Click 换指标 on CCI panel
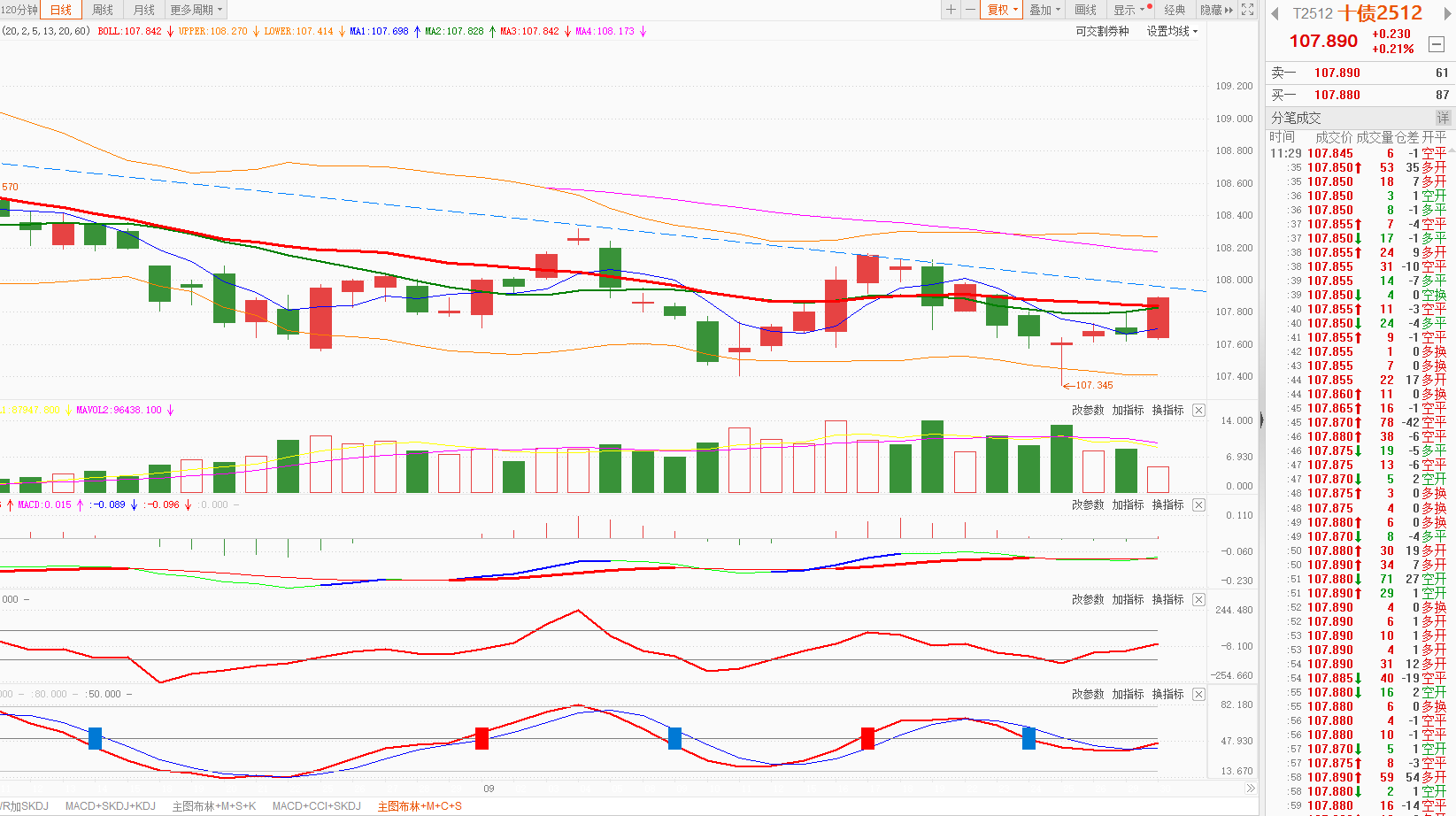The image size is (1456, 816). (1168, 600)
